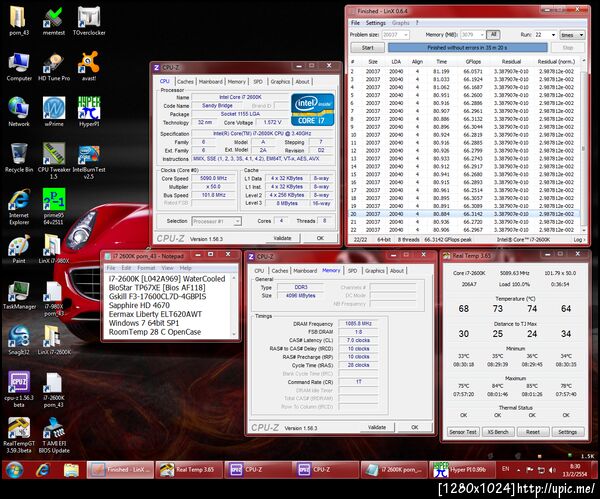Open the Run count dropdown in LinX
The height and width of the screenshot is (499, 600).
[x=546, y=34]
